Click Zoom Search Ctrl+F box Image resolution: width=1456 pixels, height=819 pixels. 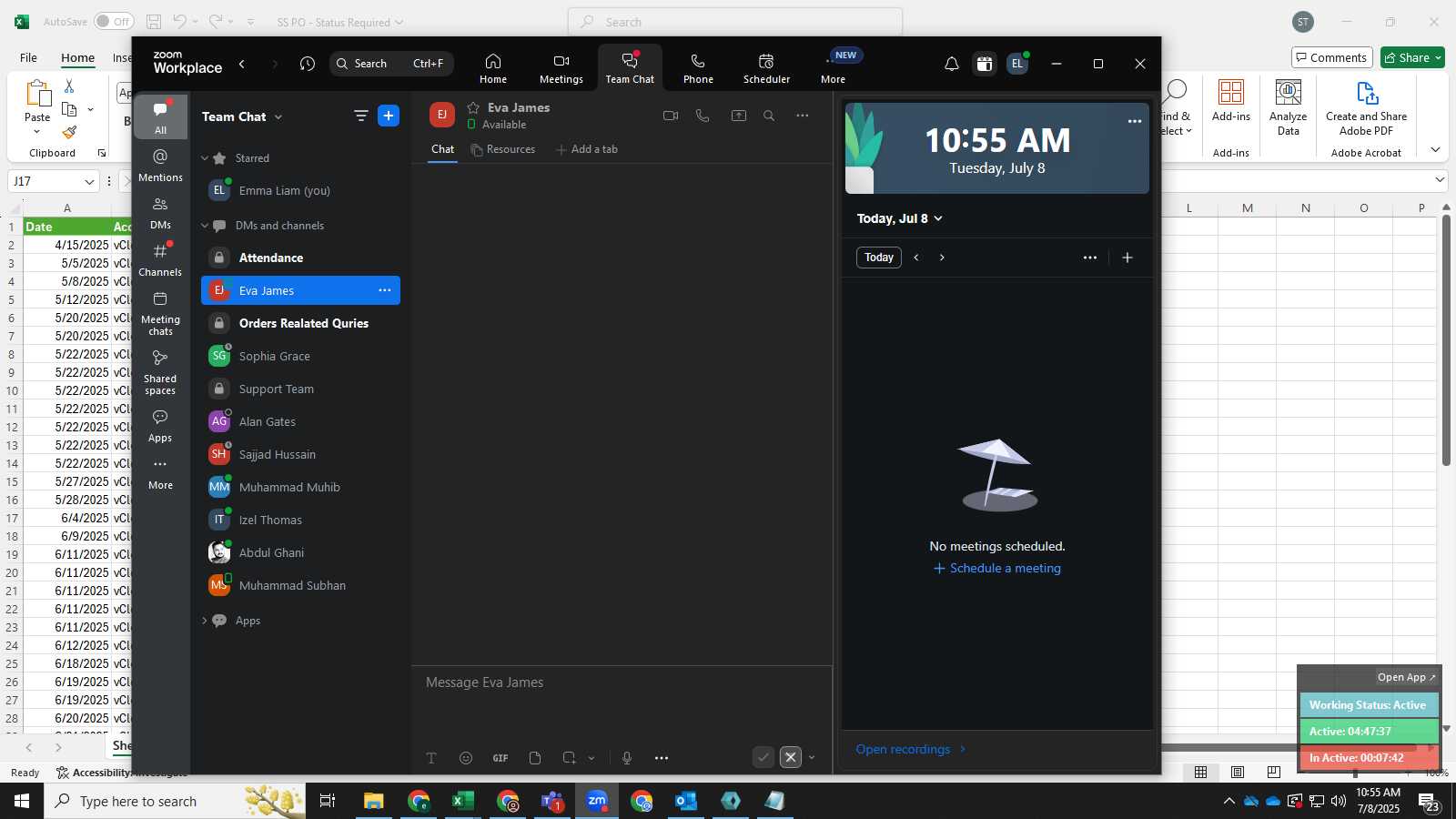[391, 64]
